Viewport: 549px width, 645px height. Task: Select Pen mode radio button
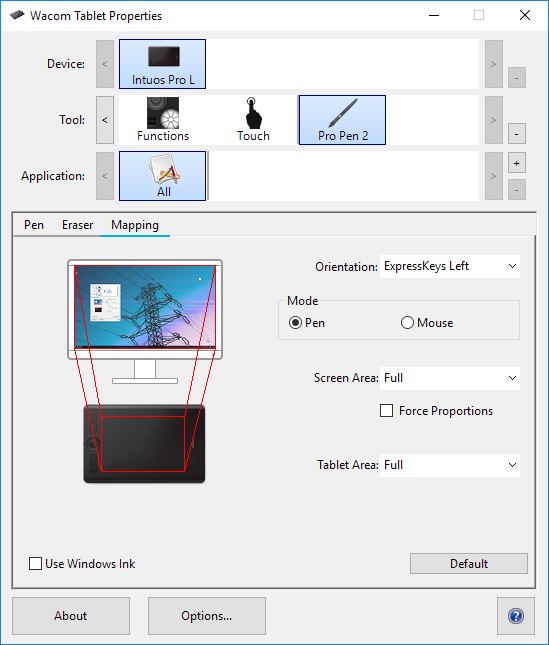295,322
